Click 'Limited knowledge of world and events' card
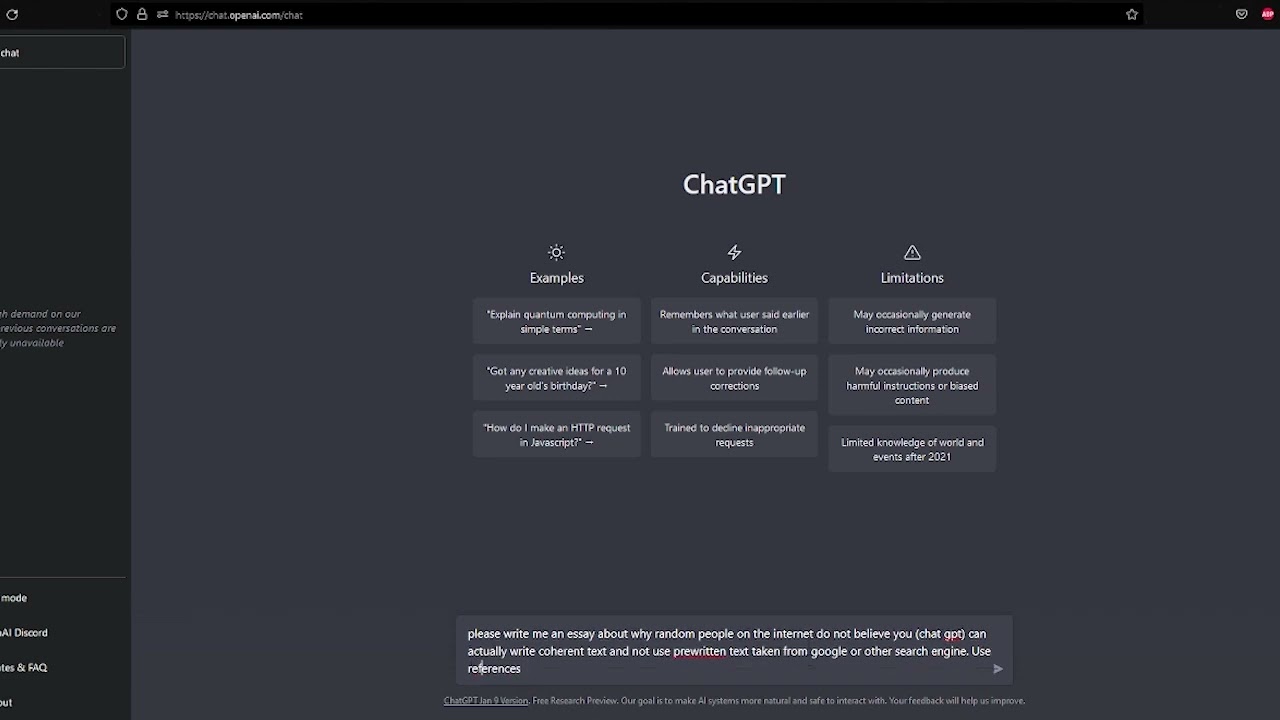Image resolution: width=1280 pixels, height=720 pixels. [912, 450]
